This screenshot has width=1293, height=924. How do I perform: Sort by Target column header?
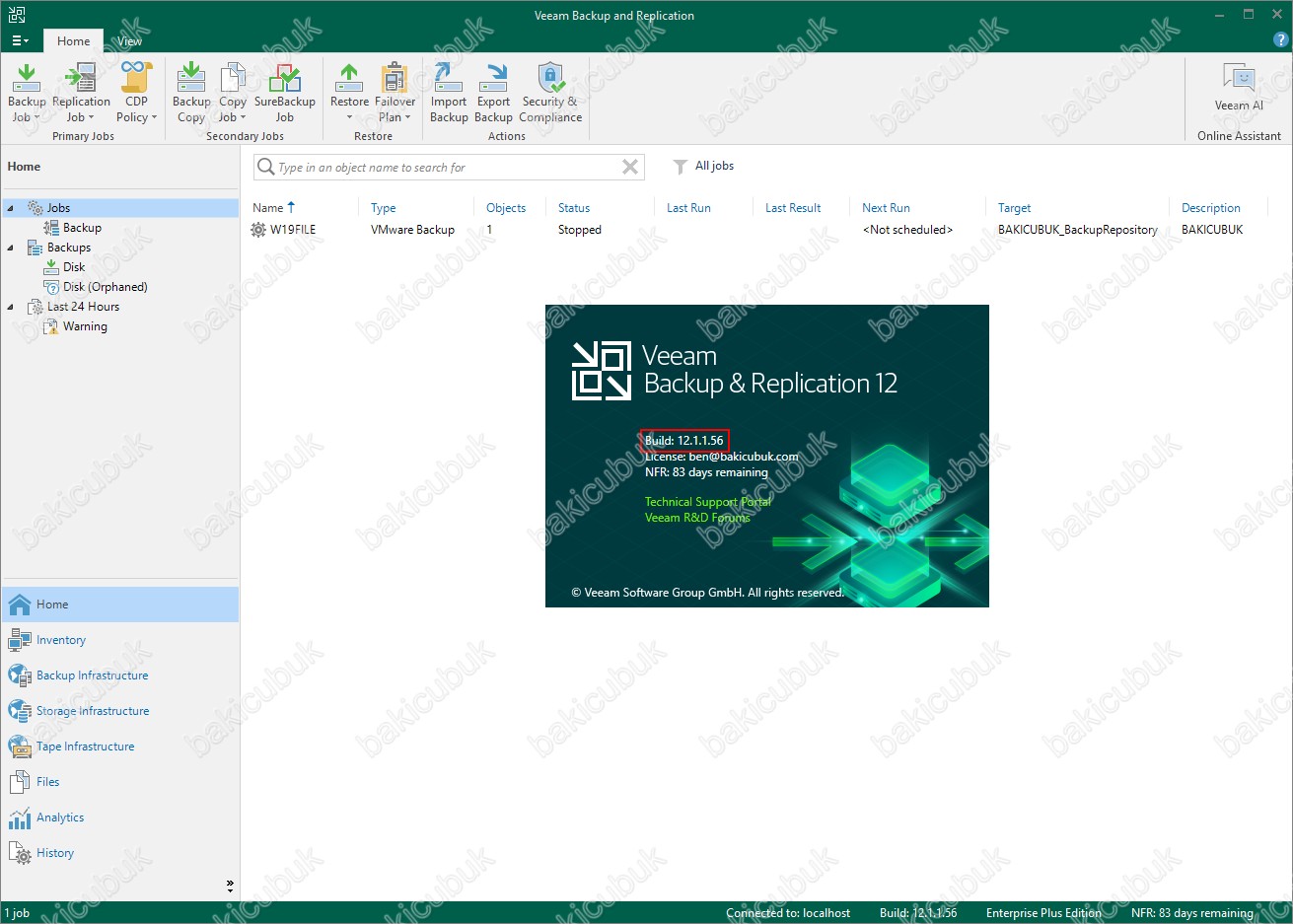(1014, 208)
